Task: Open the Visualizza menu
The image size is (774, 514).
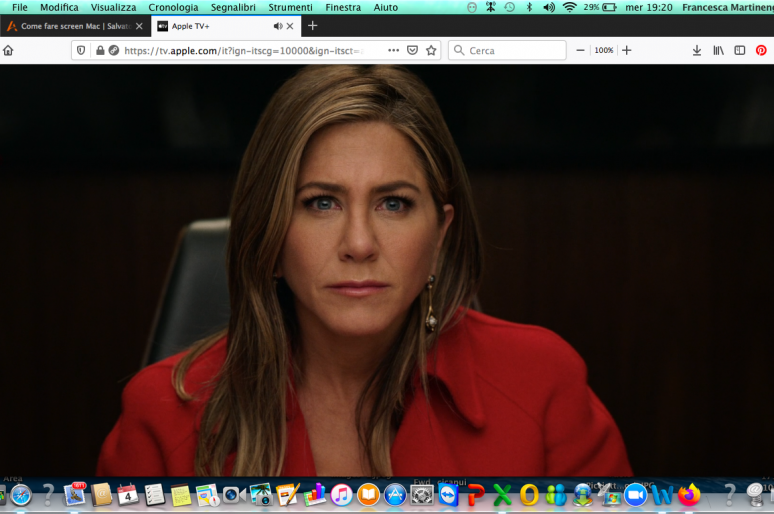Action: [114, 7]
